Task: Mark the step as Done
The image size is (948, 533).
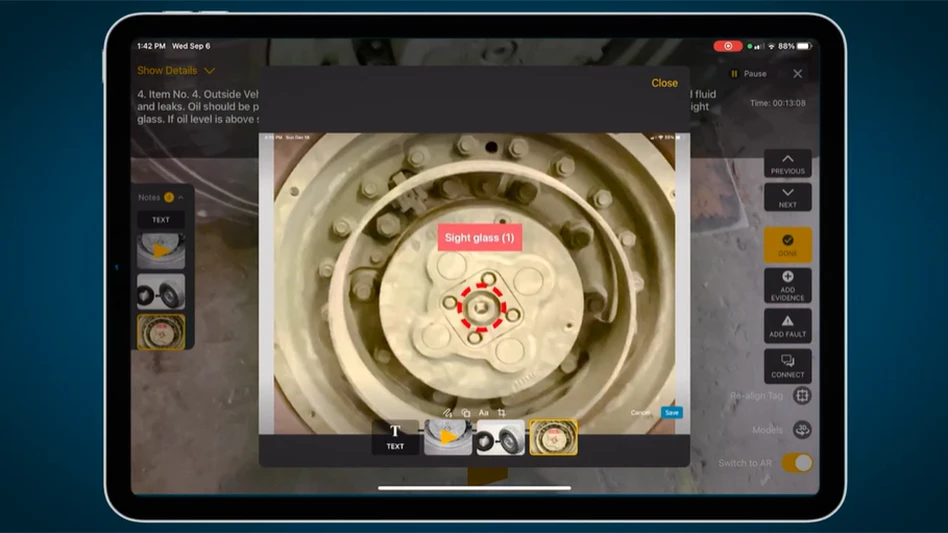Action: coord(787,245)
